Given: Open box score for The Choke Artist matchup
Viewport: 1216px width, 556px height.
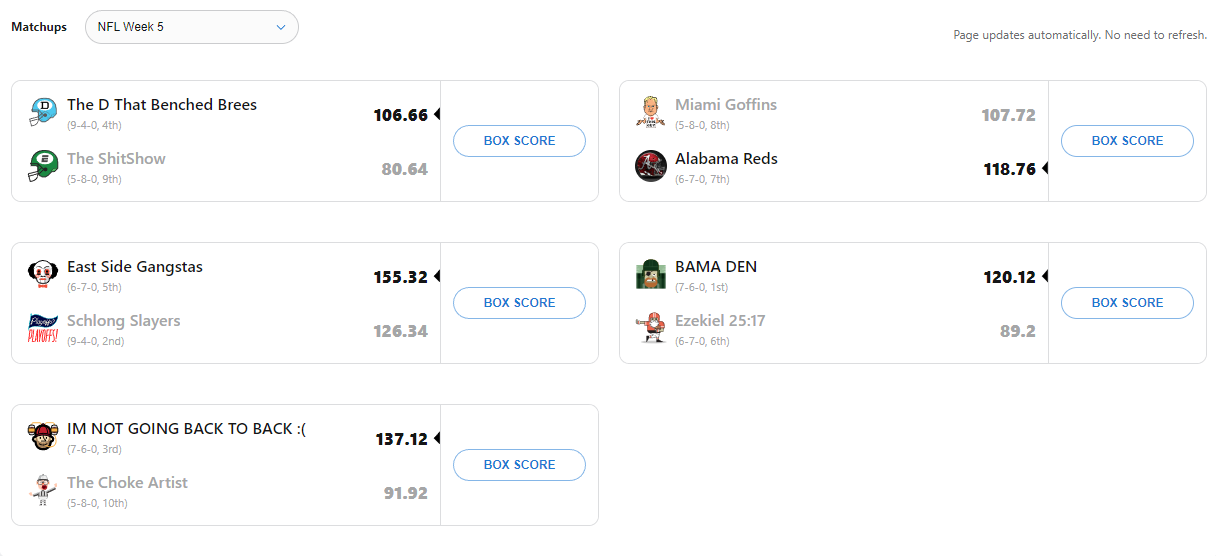Looking at the screenshot, I should point(519,465).
